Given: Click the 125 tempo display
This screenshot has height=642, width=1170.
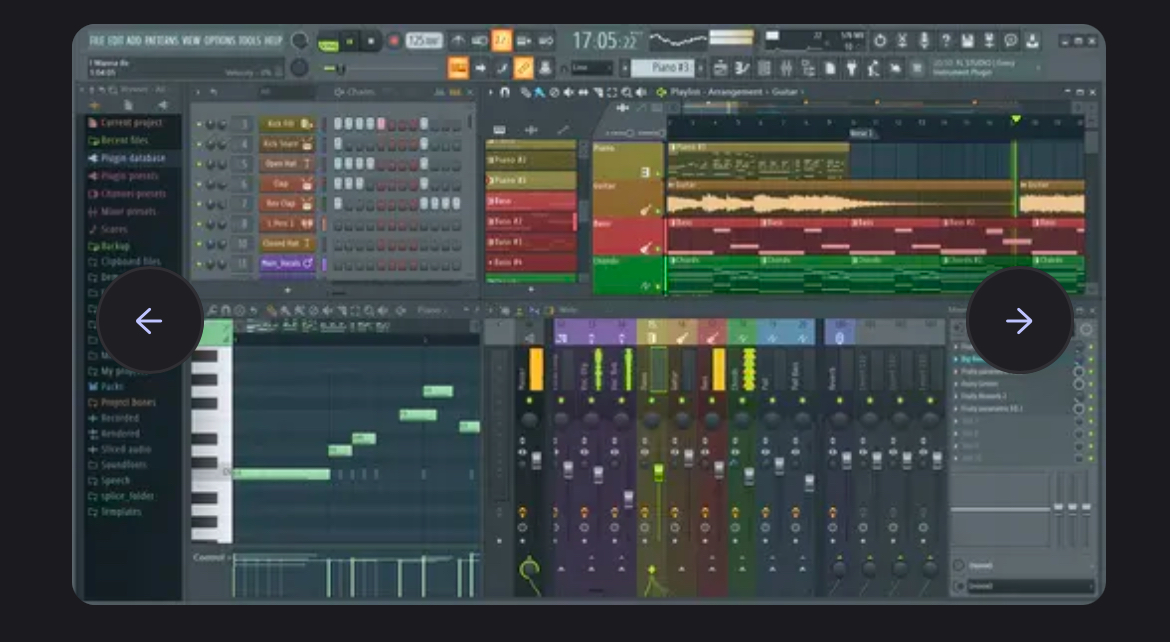Looking at the screenshot, I should (424, 41).
